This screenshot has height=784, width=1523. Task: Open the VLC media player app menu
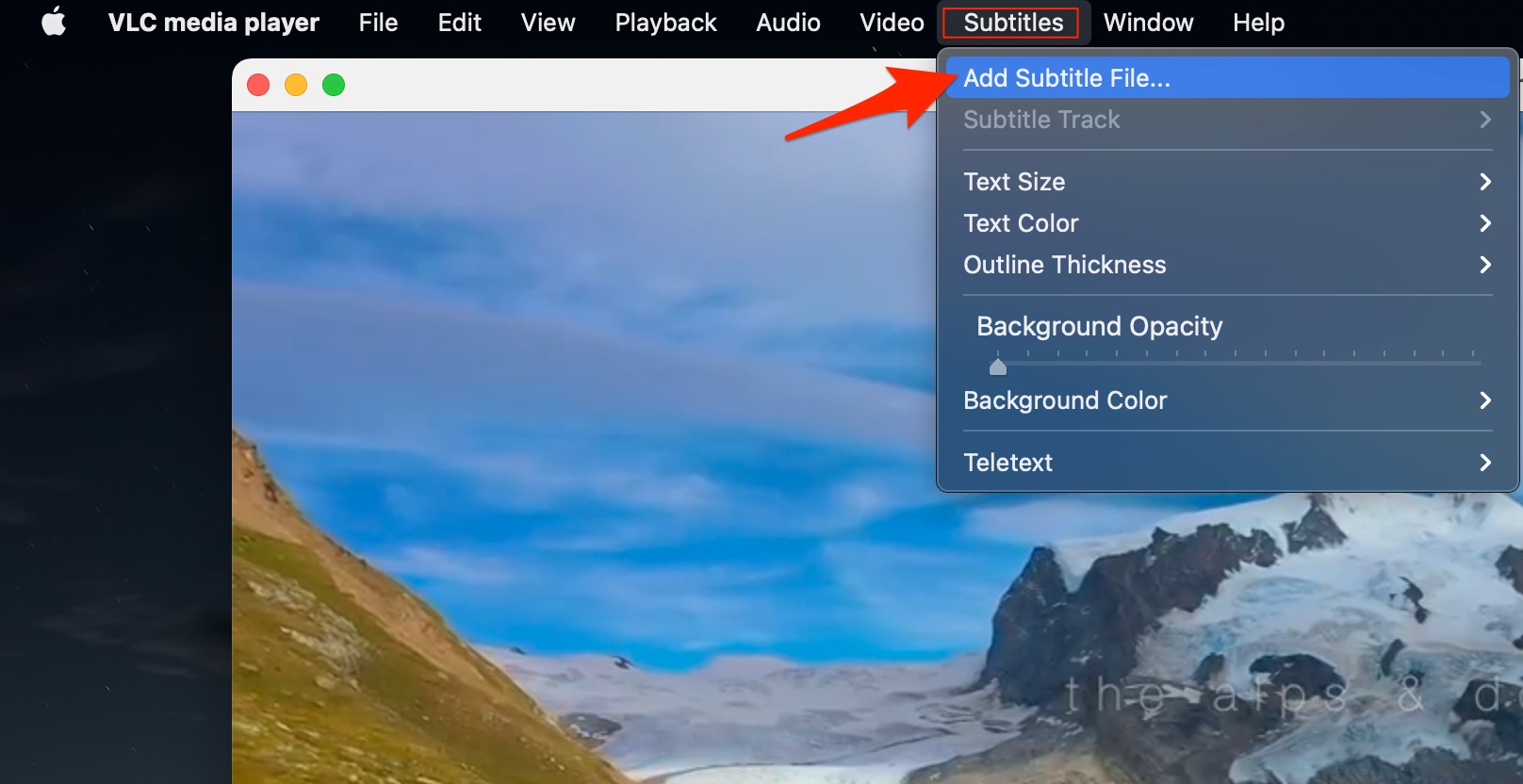pos(214,22)
